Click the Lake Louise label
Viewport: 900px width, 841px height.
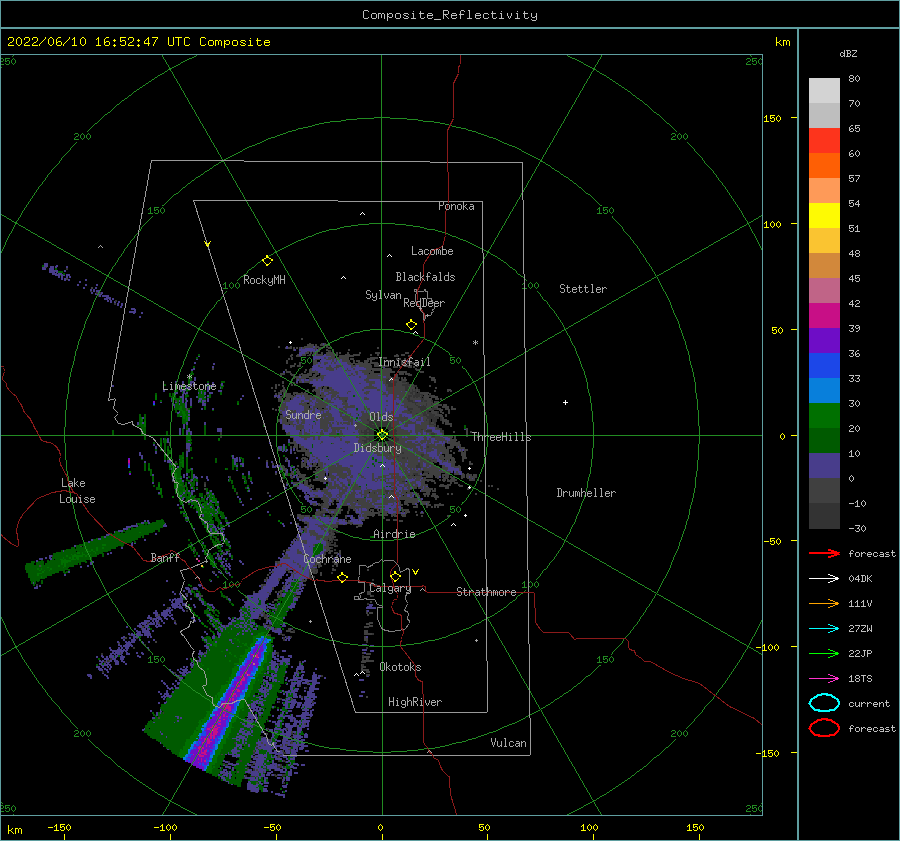point(77,491)
